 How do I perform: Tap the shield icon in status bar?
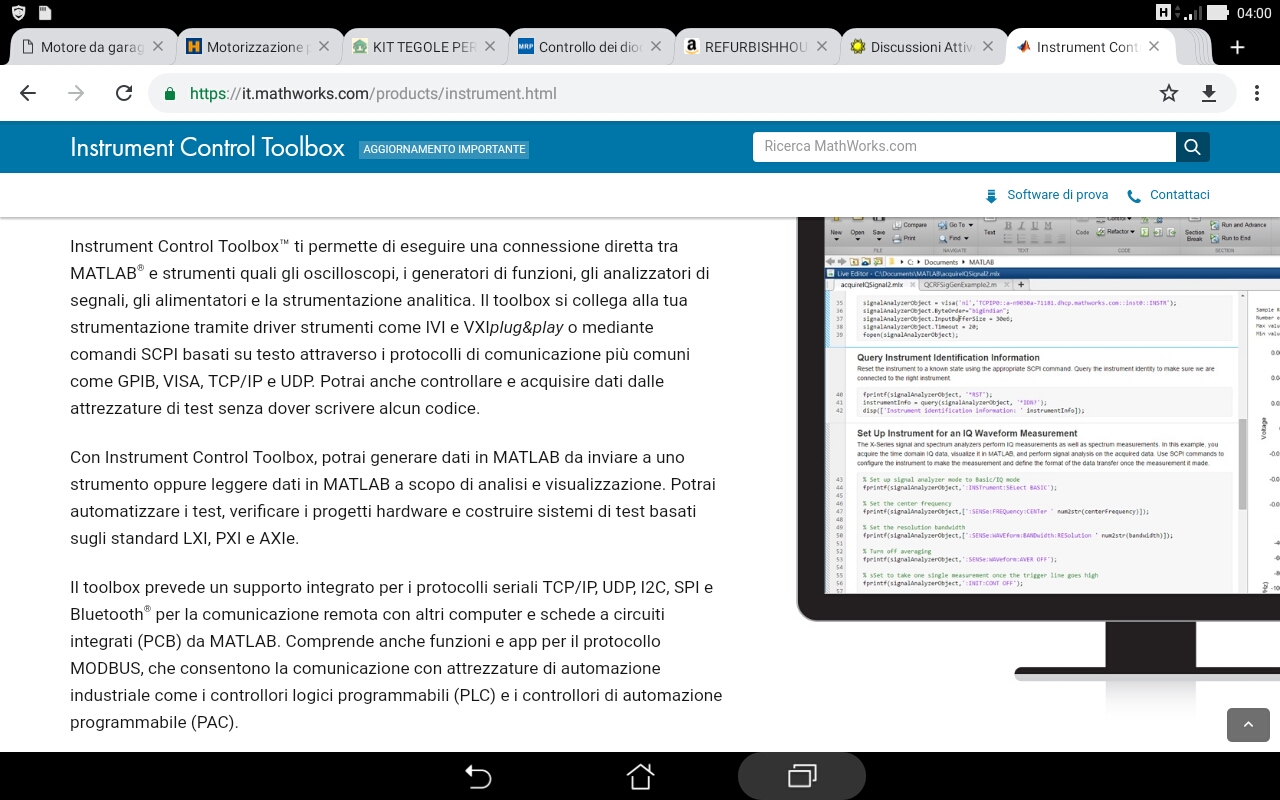pos(18,13)
